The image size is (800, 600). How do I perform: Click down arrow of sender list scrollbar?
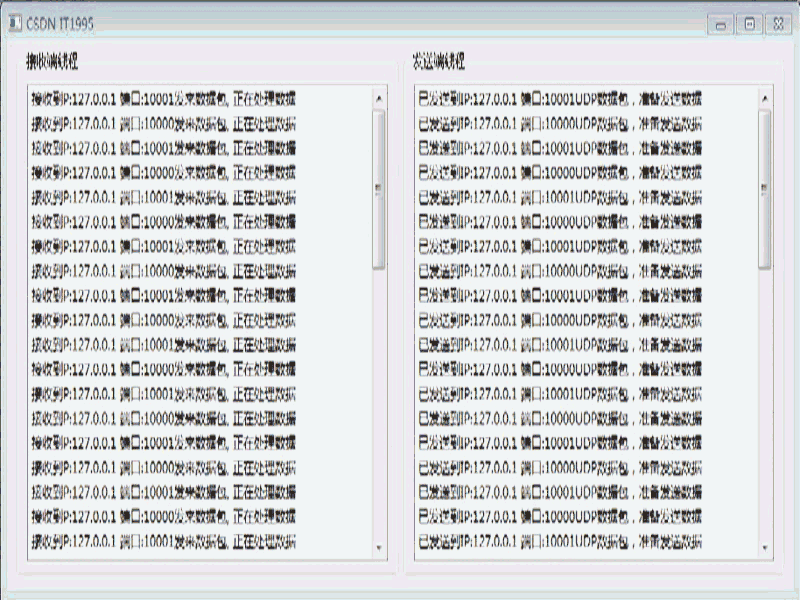tap(764, 547)
